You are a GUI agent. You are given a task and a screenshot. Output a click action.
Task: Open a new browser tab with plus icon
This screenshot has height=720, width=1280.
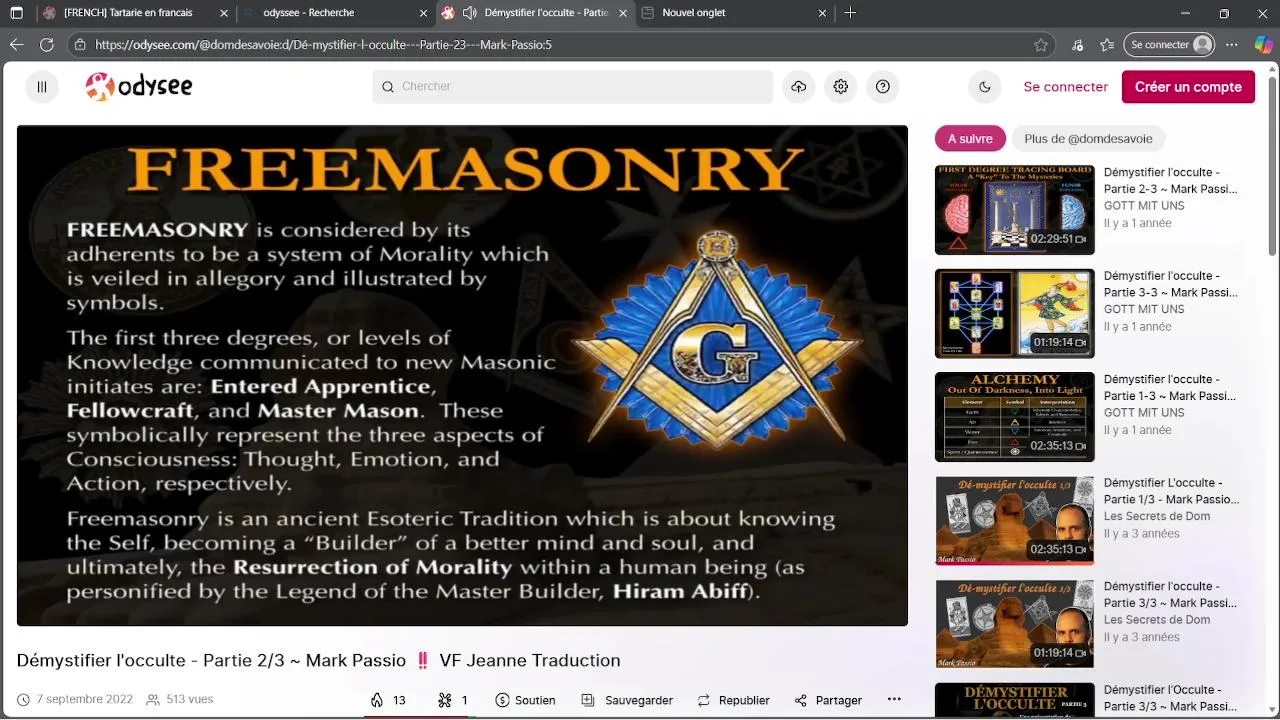pos(850,13)
